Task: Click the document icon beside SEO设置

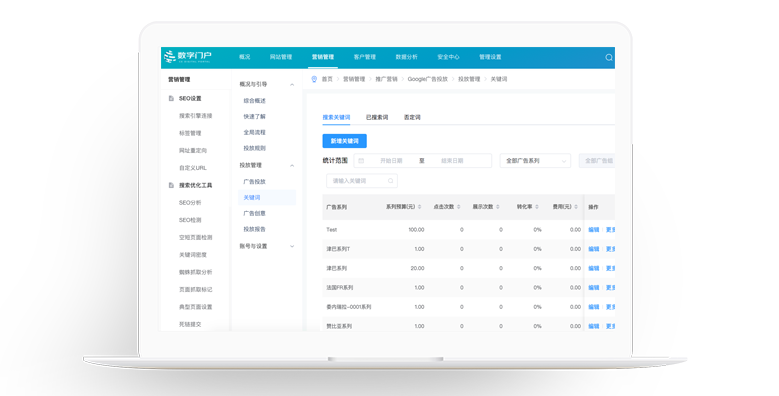Action: [x=171, y=98]
